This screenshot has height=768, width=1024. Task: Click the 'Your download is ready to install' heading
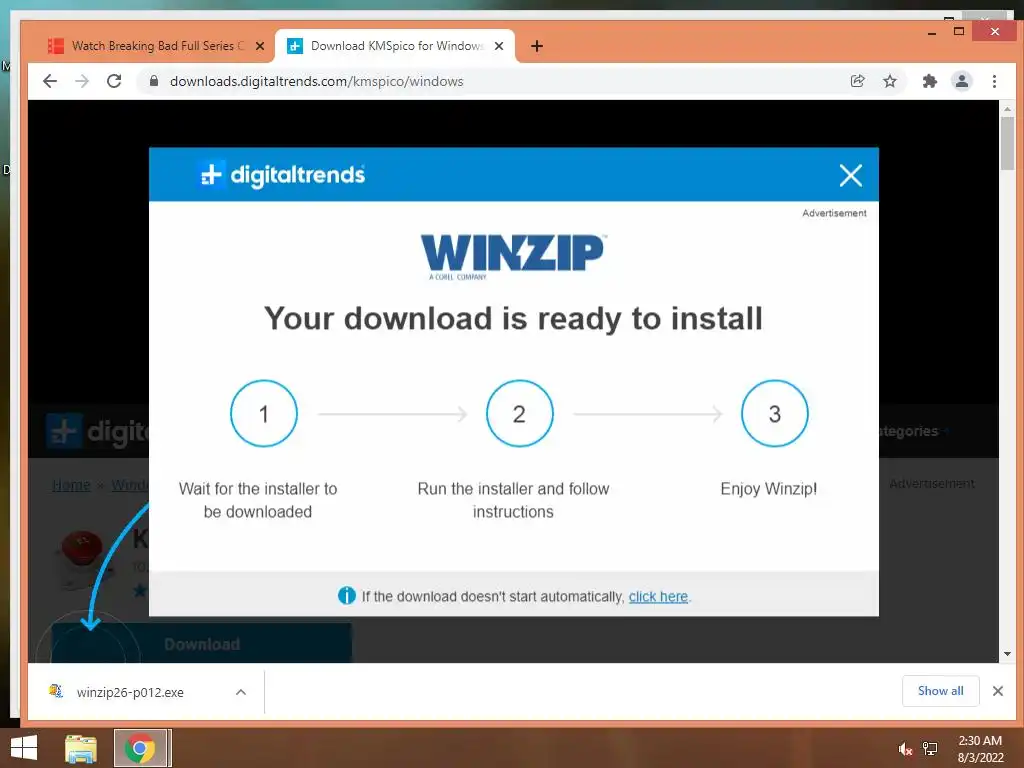tap(513, 319)
